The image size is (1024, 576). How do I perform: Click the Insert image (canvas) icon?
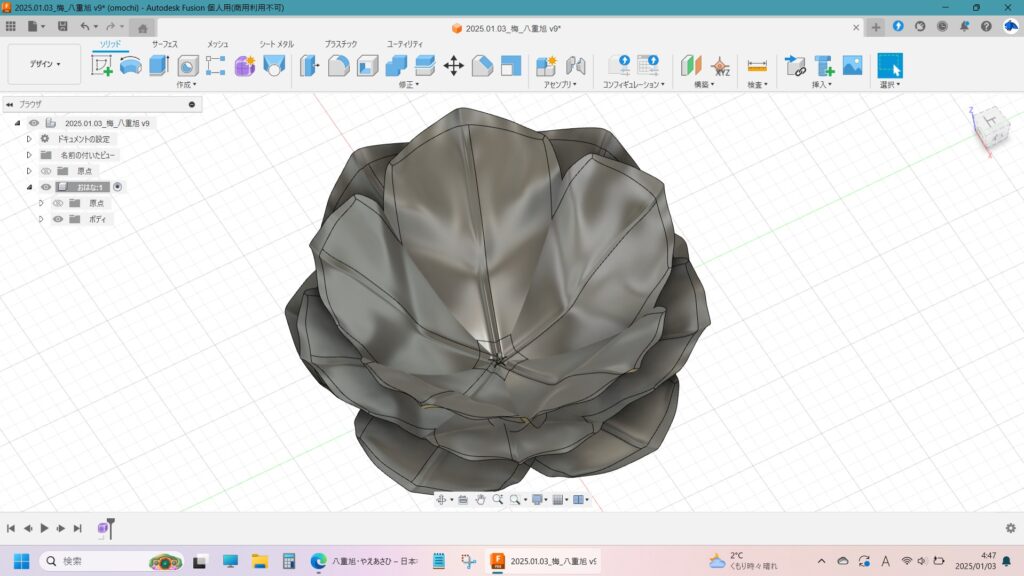852,66
